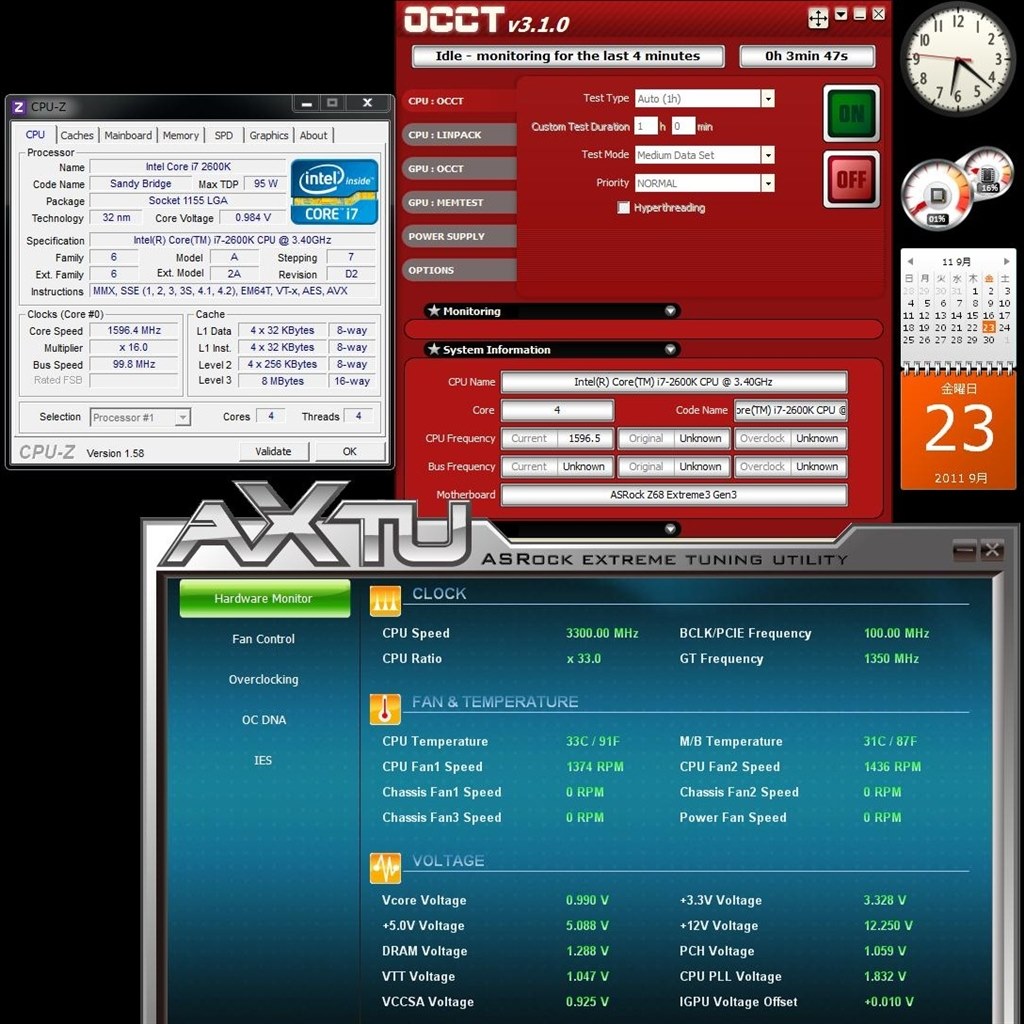Image resolution: width=1024 pixels, height=1024 pixels.
Task: Click the CPU Fan1 Speed 1374 RPM value
Action: pyautogui.click(x=594, y=767)
